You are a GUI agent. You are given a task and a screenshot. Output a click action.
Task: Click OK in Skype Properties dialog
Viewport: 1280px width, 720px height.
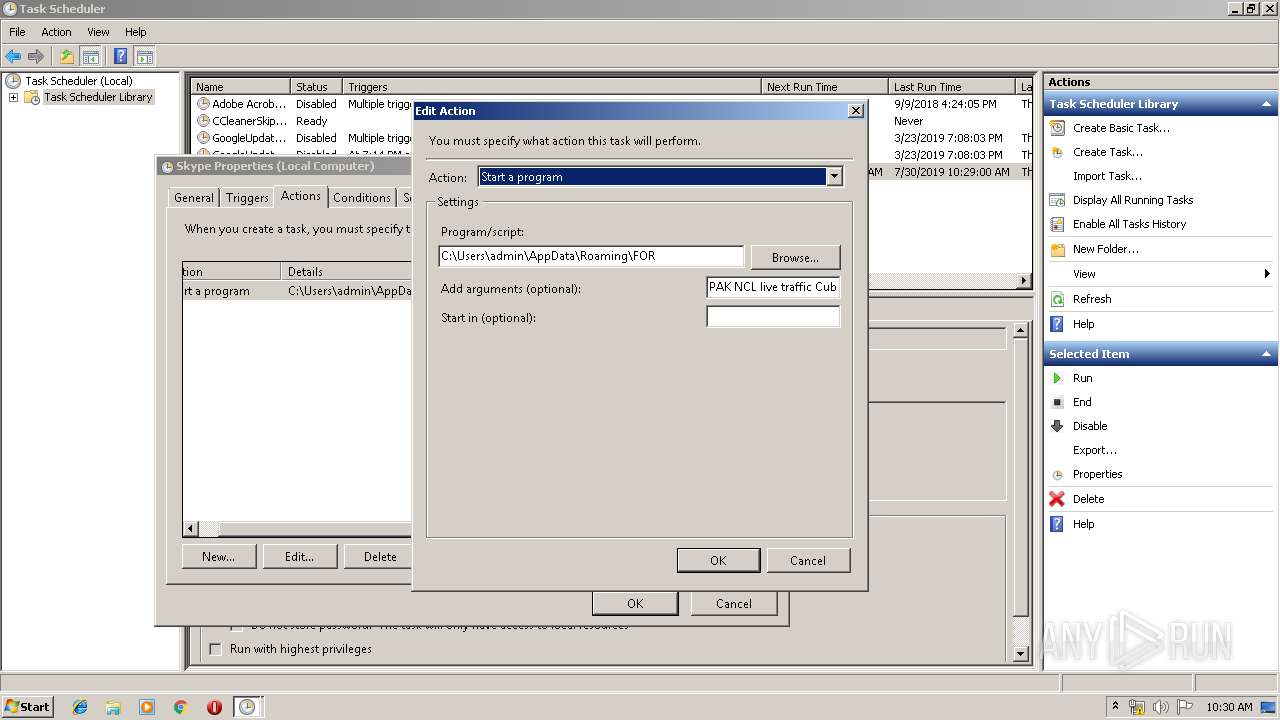(635, 603)
